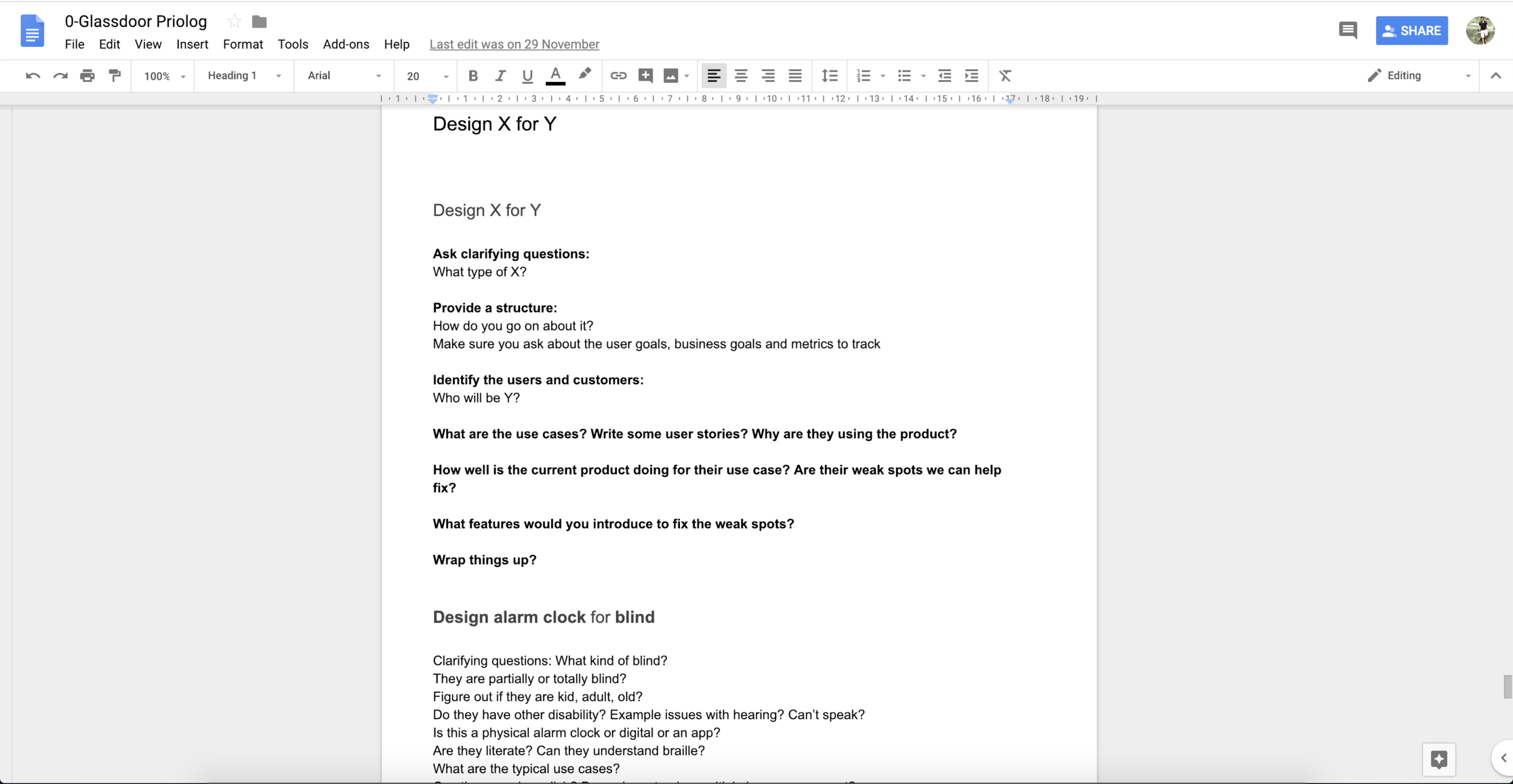The width and height of the screenshot is (1513, 784).
Task: Insert a link using link icon
Action: point(618,76)
